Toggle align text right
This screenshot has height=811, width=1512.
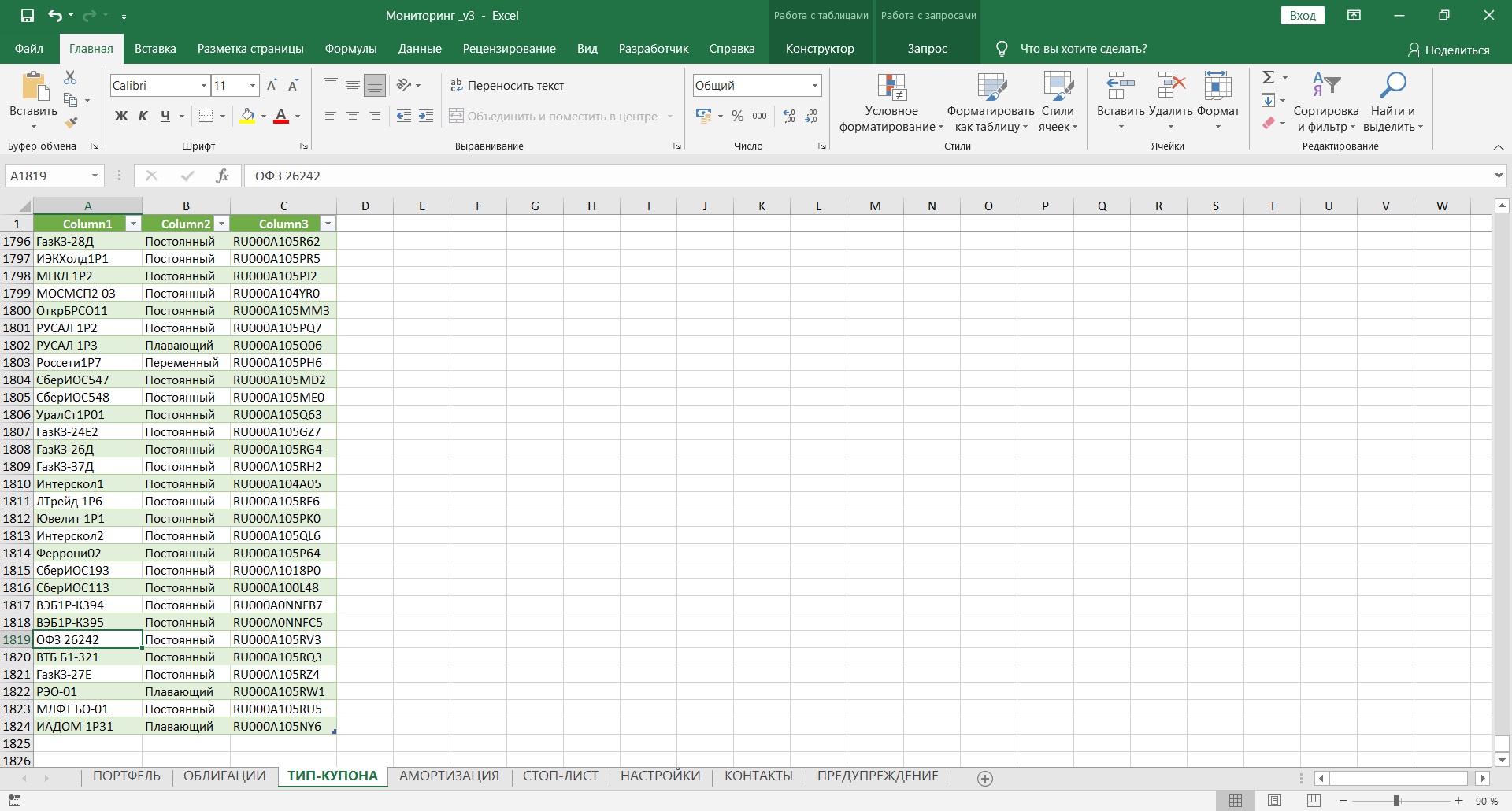375,116
